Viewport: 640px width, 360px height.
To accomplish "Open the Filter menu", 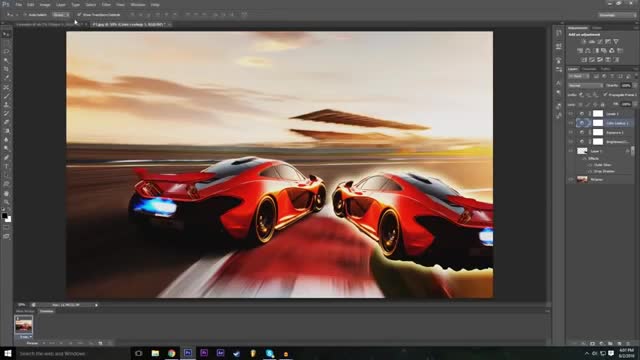I will 106,5.
